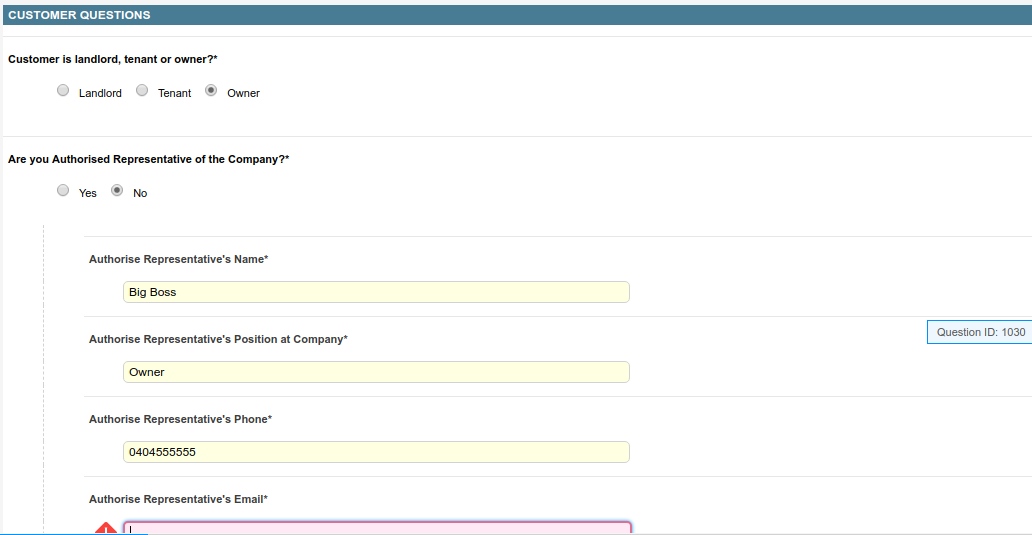Click the Question ID: 1030 tooltip
The height and width of the screenshot is (535, 1032).
pos(980,332)
